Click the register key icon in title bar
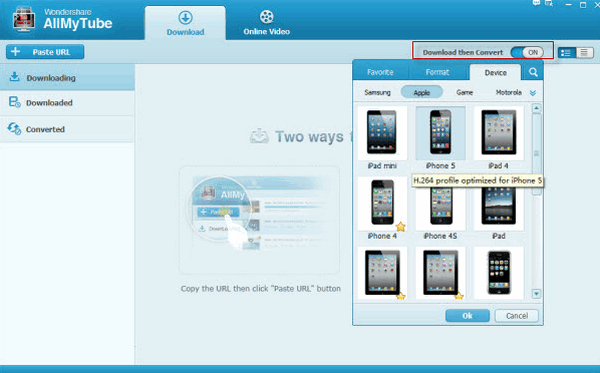The width and height of the screenshot is (600, 373). click(x=549, y=3)
